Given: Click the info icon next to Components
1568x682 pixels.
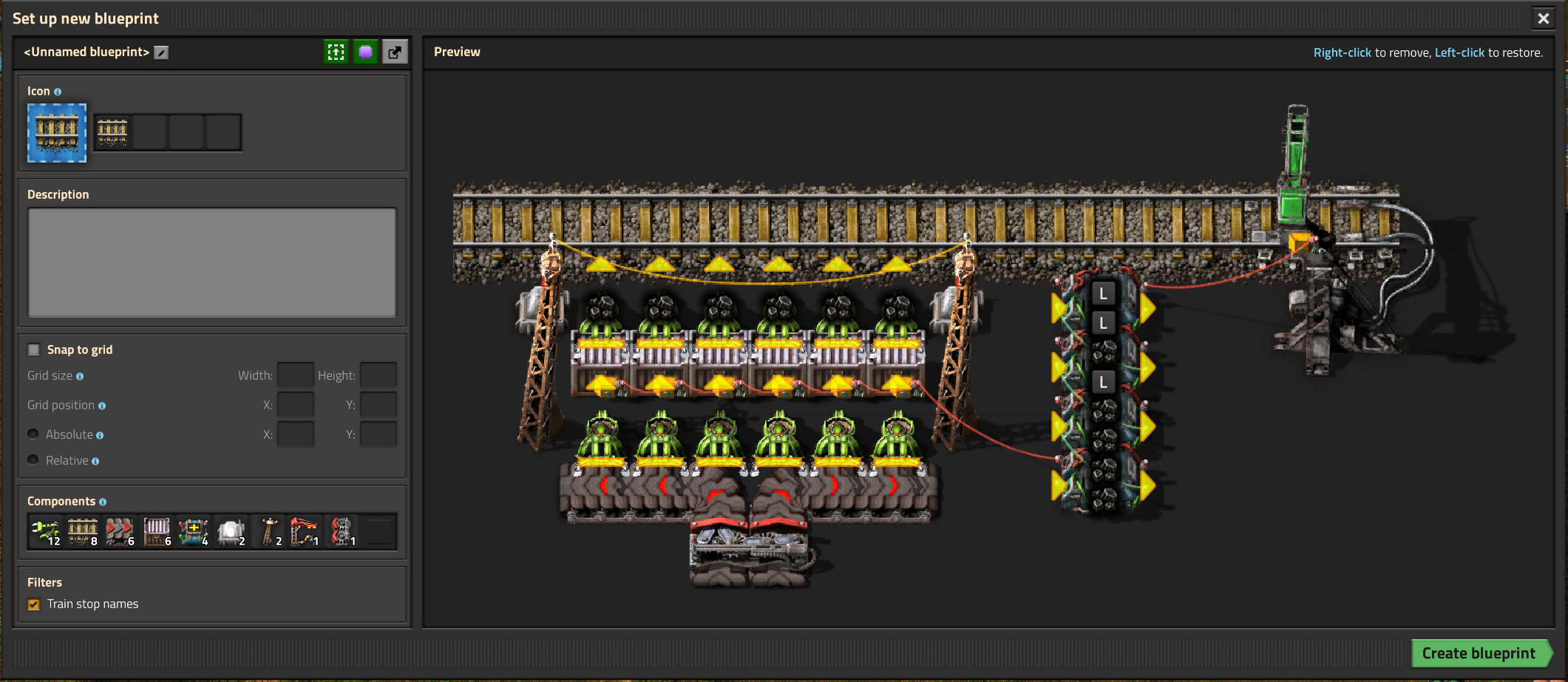Looking at the screenshot, I should tap(103, 502).
